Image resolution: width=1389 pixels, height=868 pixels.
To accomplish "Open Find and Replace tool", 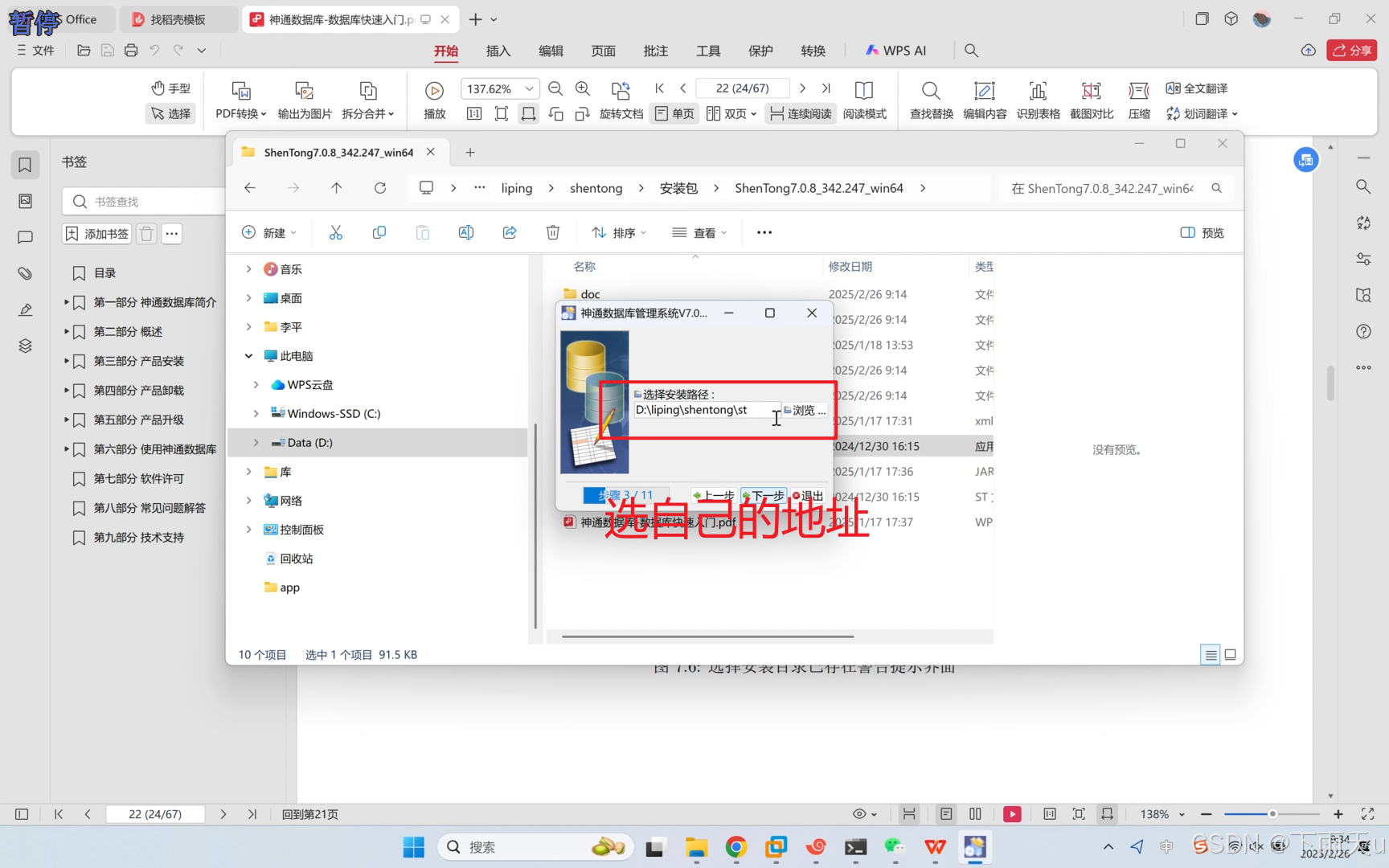I will pyautogui.click(x=931, y=100).
